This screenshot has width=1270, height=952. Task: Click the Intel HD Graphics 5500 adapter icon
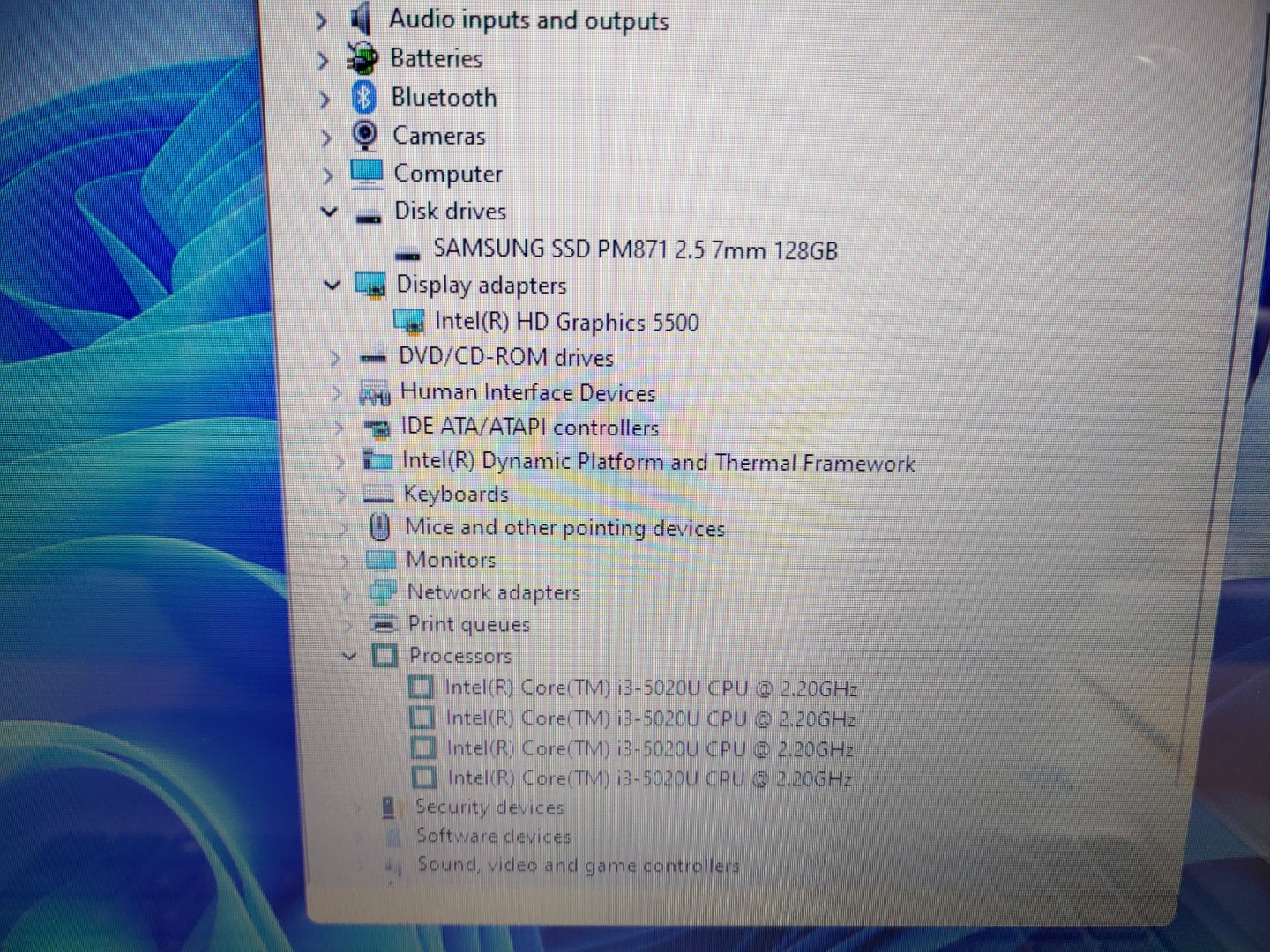[x=409, y=322]
